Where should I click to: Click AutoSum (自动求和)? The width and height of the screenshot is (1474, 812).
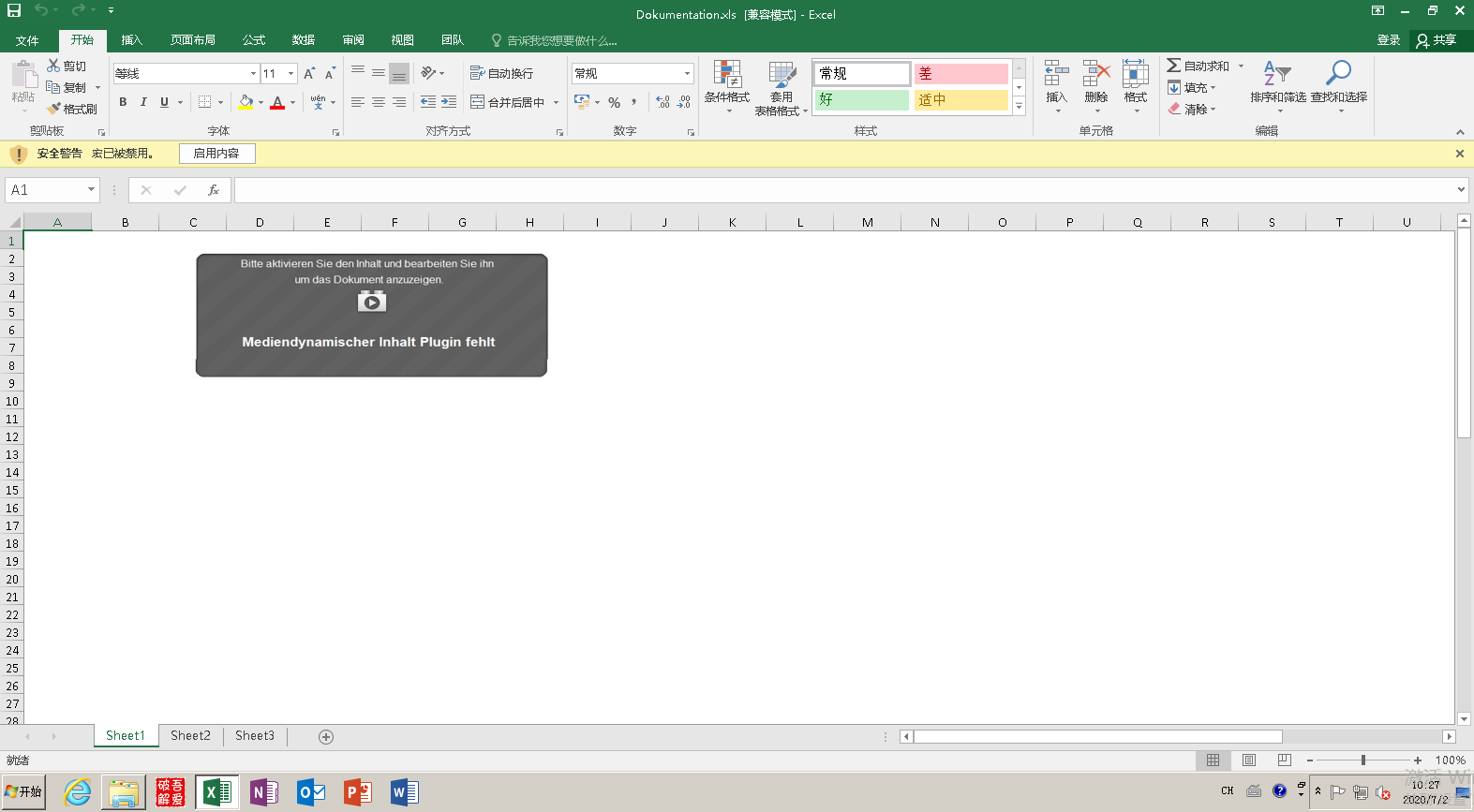pyautogui.click(x=1198, y=66)
